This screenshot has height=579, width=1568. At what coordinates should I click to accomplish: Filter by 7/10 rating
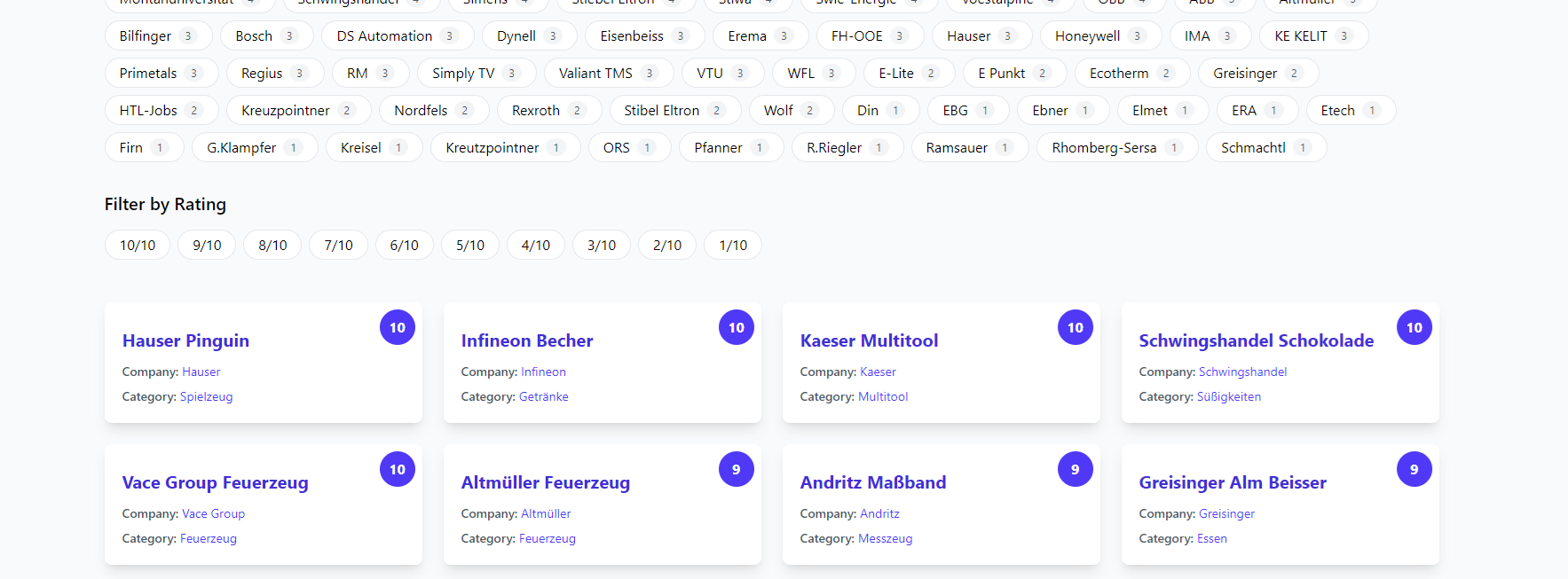coord(338,246)
